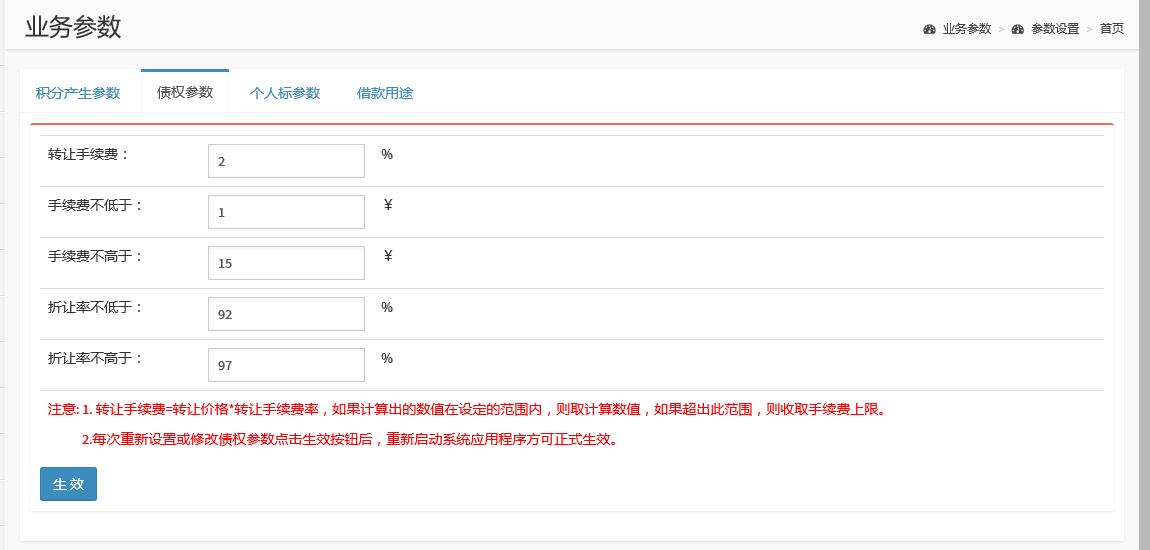Click the 折让率不低于 field label

pyautogui.click(x=96, y=307)
